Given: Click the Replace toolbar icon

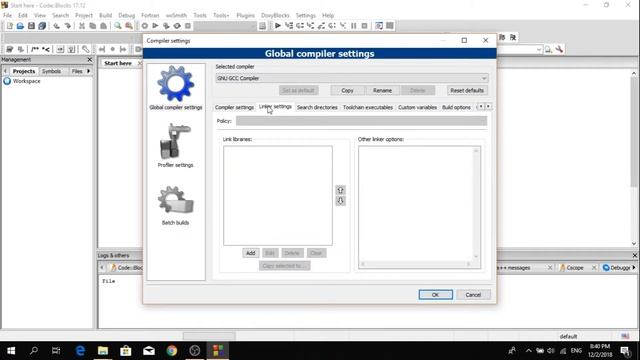Looking at the screenshot, I should pos(129,26).
